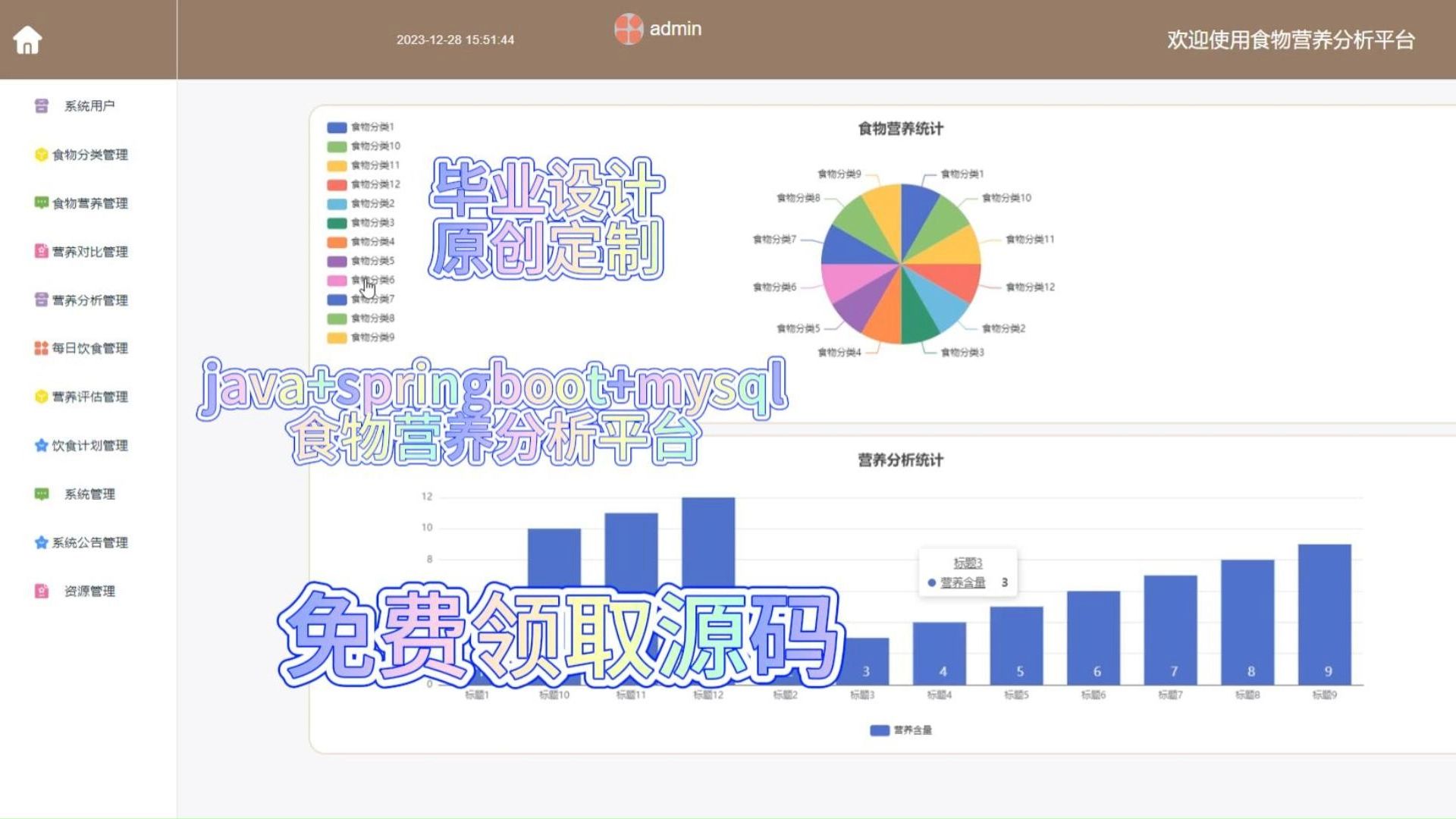This screenshot has height=819, width=1456.
Task: Open the 每日饮食管理 menu
Action: 89,348
